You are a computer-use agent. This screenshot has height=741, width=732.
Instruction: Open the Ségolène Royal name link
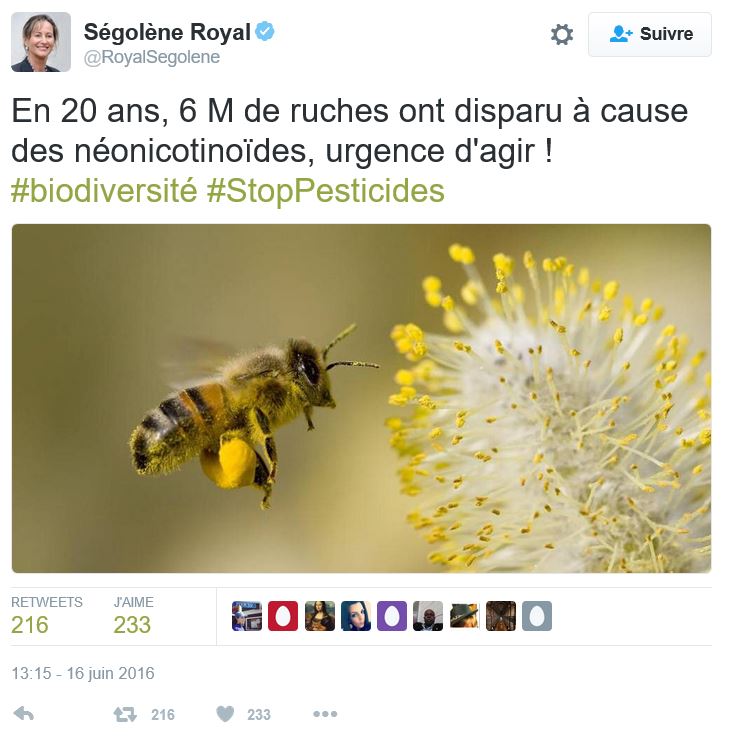[x=167, y=32]
